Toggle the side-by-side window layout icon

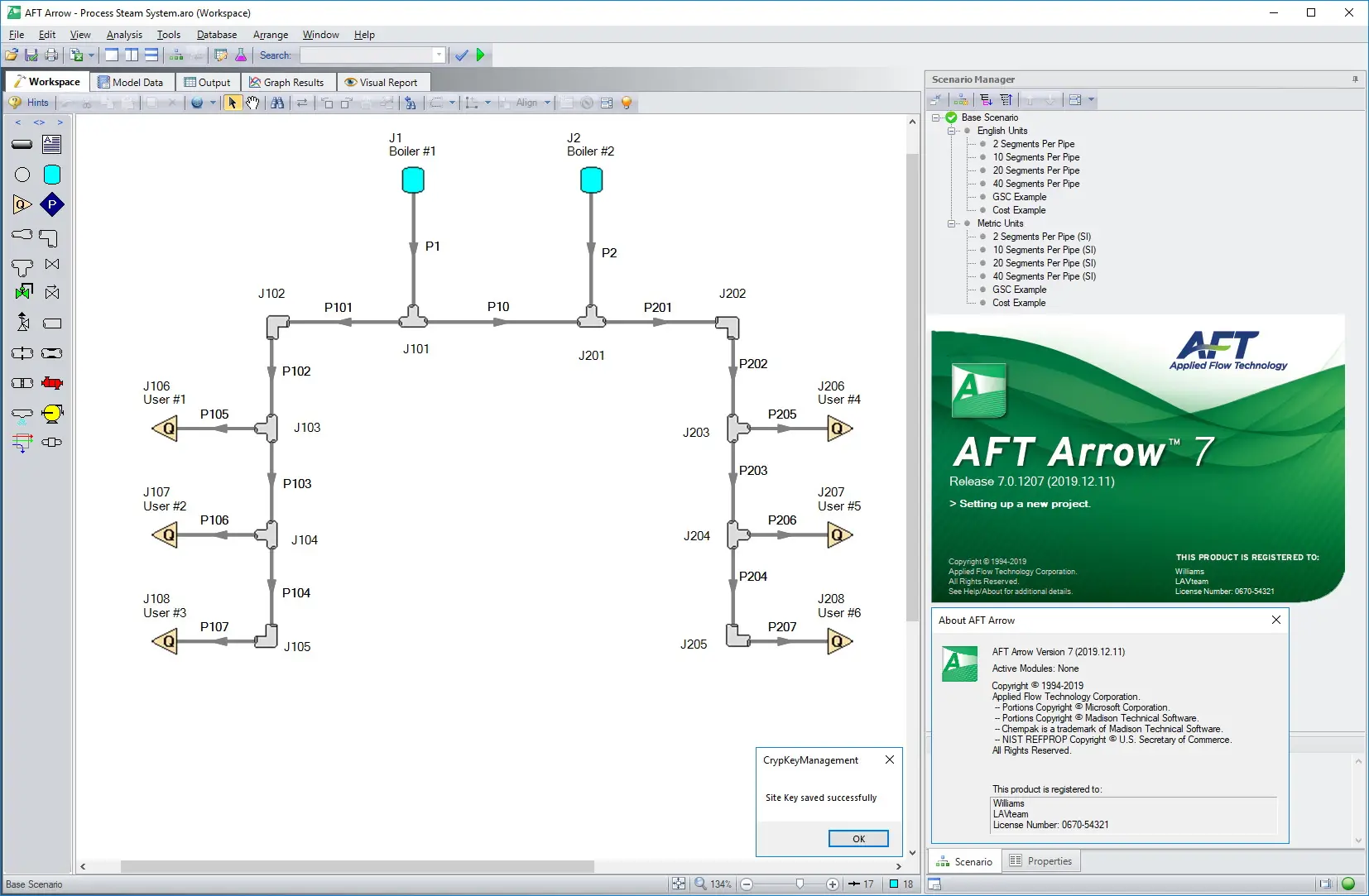tap(132, 55)
